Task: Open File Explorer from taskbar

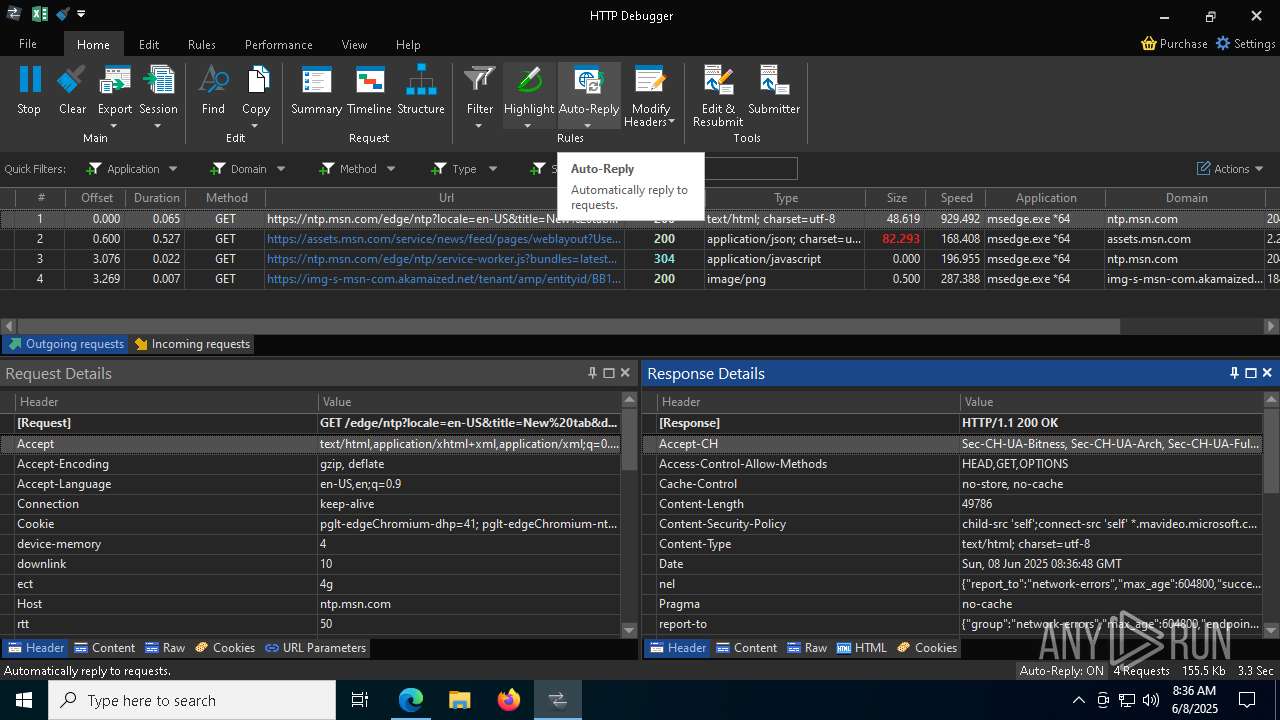Action: [x=459, y=700]
